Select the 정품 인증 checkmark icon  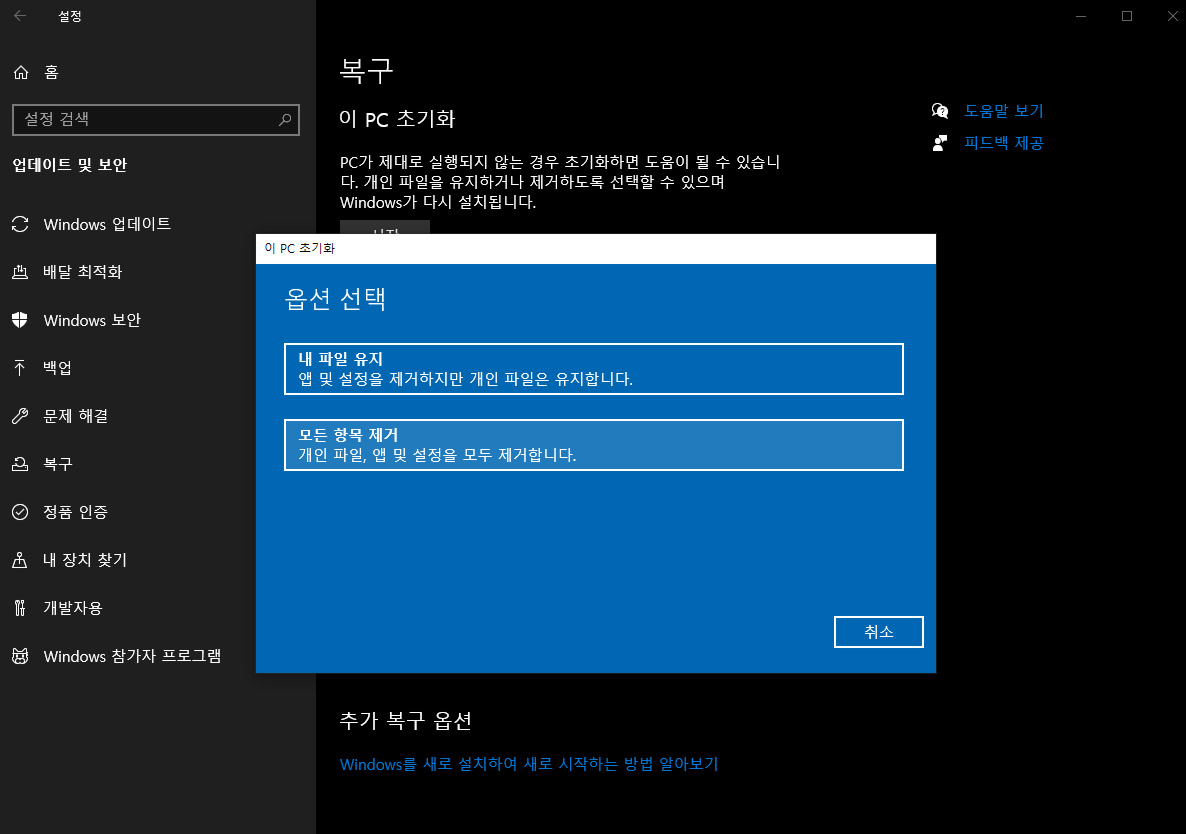click(19, 512)
